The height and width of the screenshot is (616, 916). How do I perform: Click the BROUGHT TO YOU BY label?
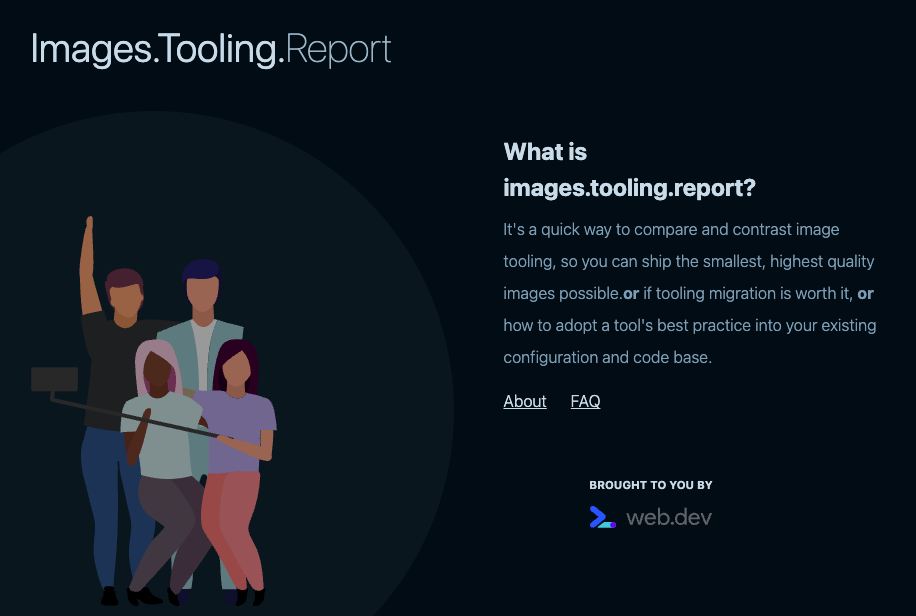[651, 485]
